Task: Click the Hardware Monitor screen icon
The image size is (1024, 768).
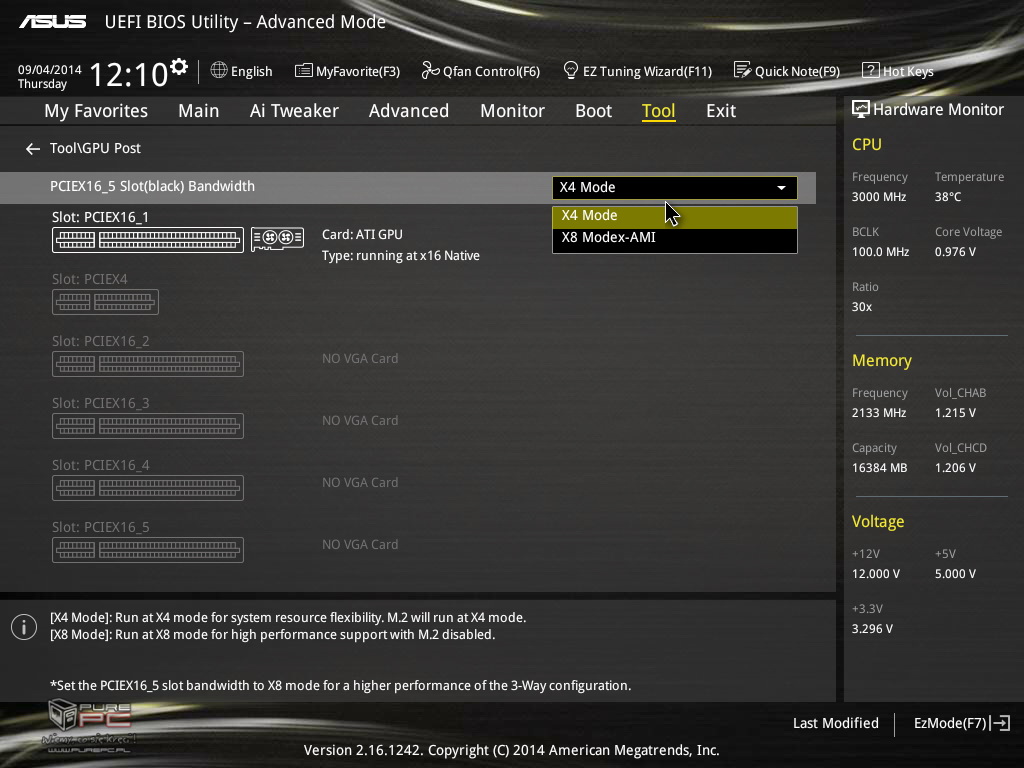Action: [x=861, y=109]
